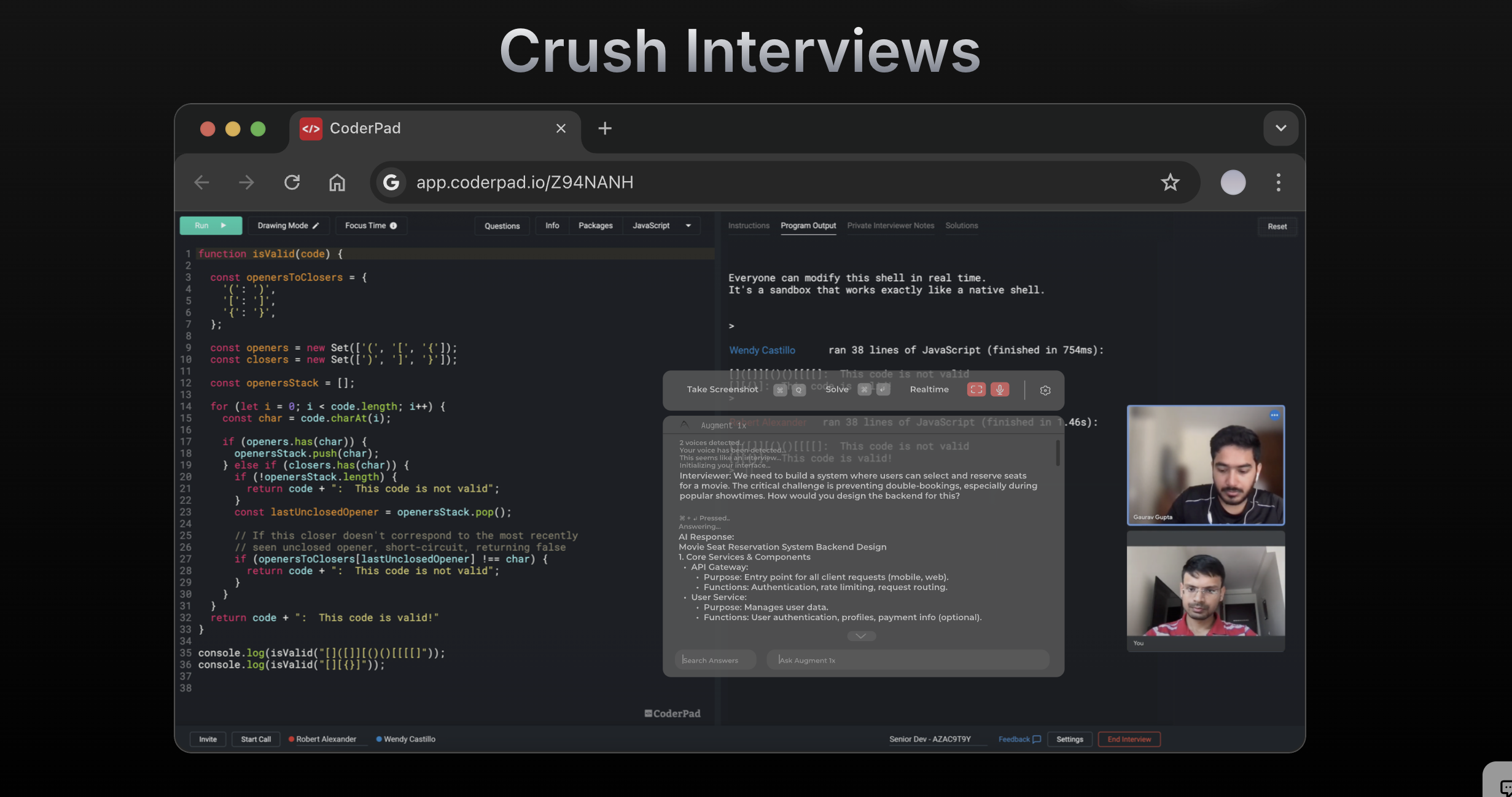Open the Info menu

tap(552, 225)
